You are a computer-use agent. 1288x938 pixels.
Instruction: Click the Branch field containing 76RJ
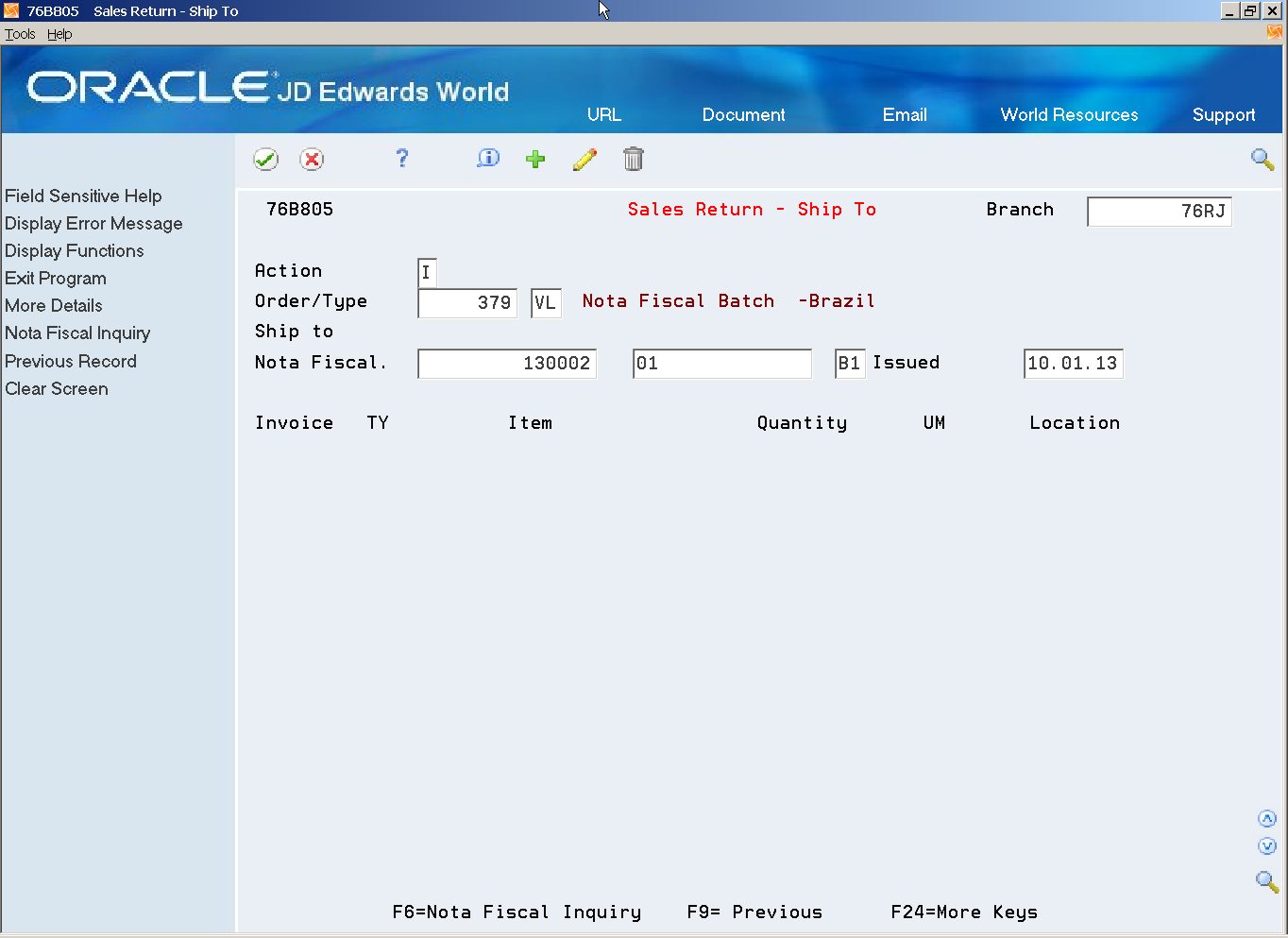(1160, 212)
